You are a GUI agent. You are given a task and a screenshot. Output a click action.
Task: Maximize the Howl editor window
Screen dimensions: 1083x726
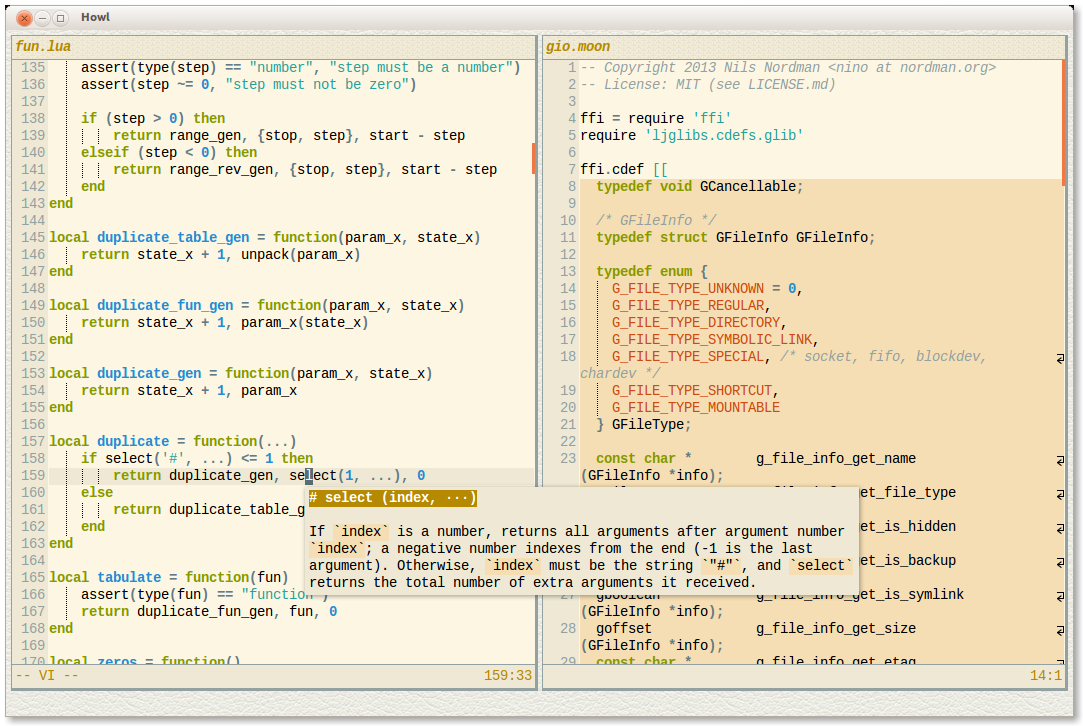pyautogui.click(x=60, y=18)
